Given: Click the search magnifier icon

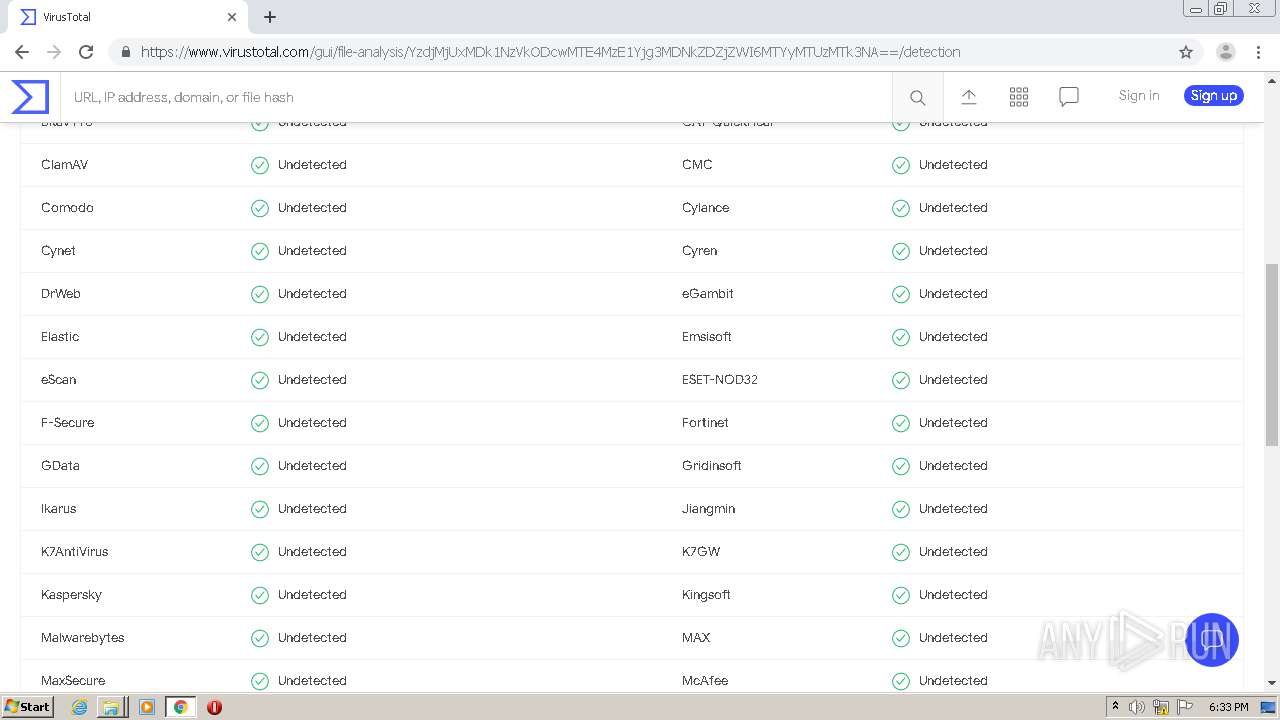Looking at the screenshot, I should 917,97.
